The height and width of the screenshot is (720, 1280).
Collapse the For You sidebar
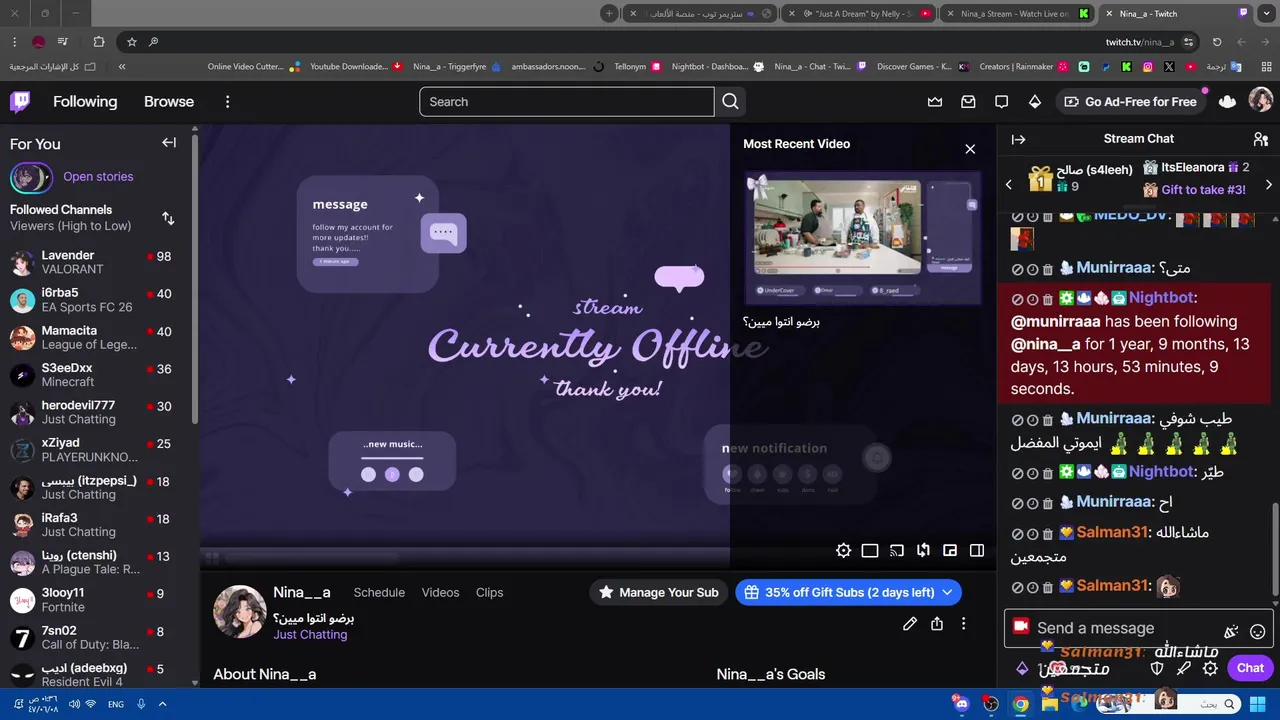point(169,143)
